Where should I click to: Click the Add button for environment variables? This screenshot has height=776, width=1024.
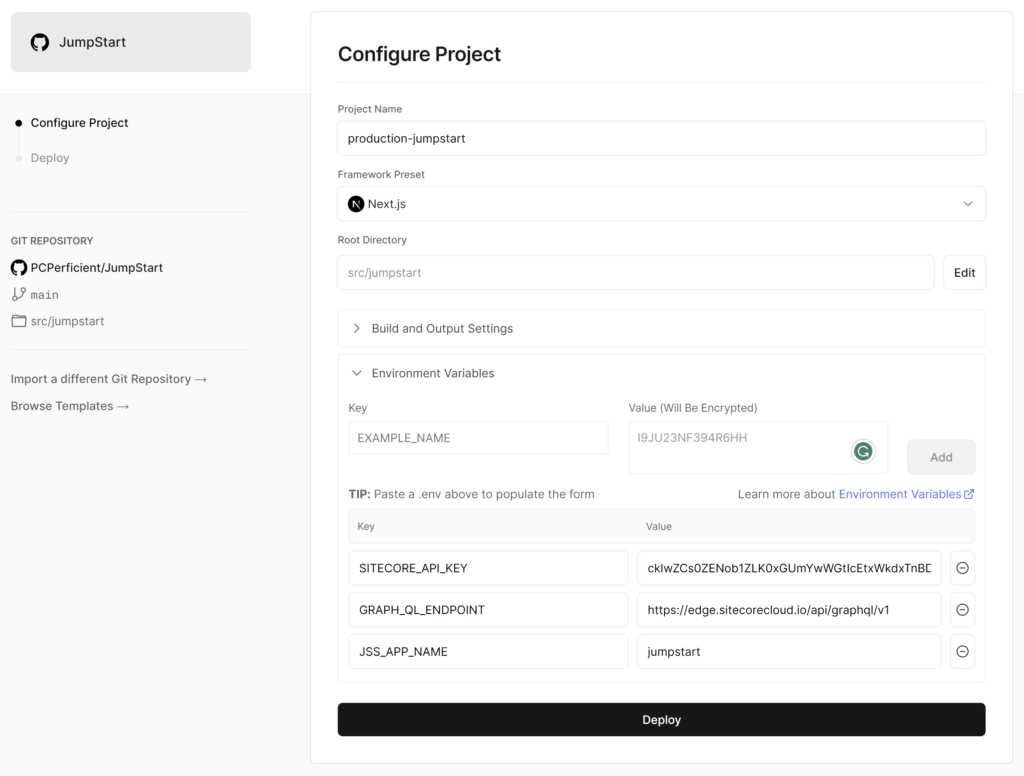(x=940, y=456)
